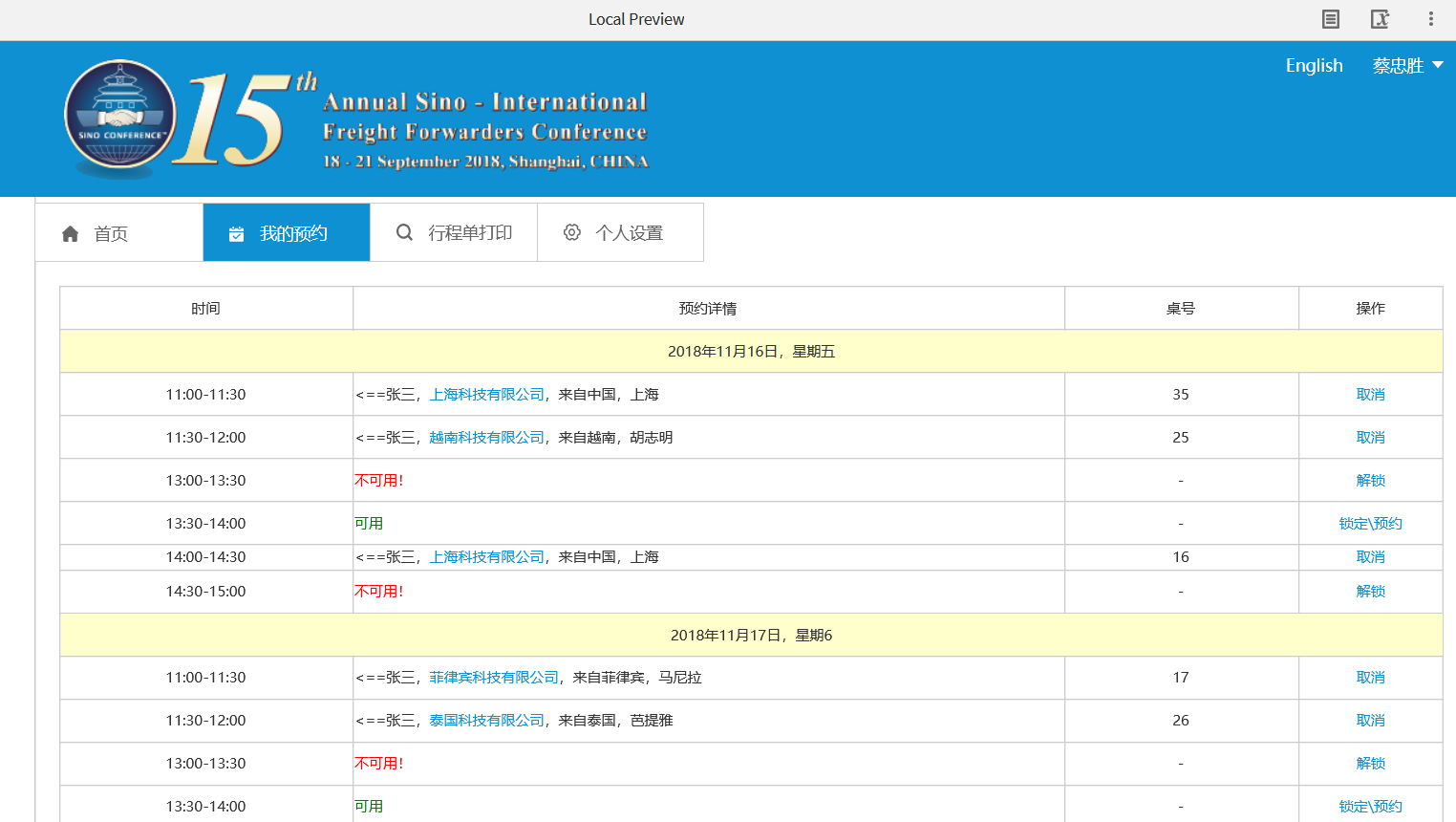Click the Local Preview title text
Screen dimensions: 1456x822
(636, 19)
